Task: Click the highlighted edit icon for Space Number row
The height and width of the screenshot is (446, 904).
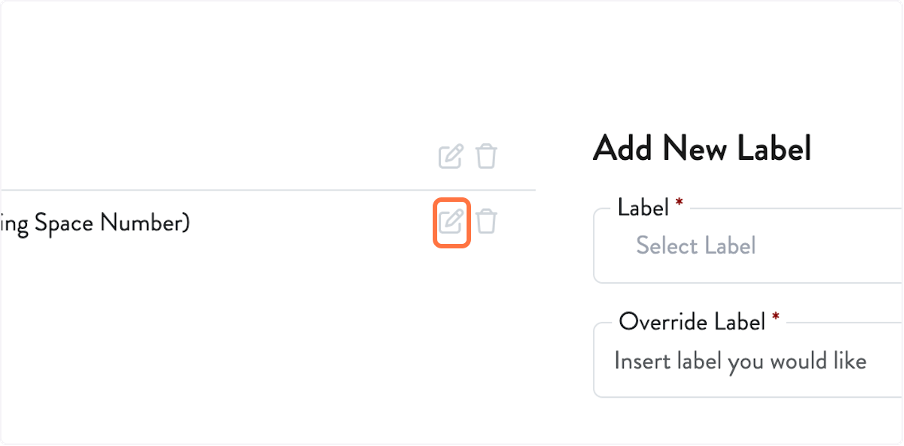Action: [452, 221]
